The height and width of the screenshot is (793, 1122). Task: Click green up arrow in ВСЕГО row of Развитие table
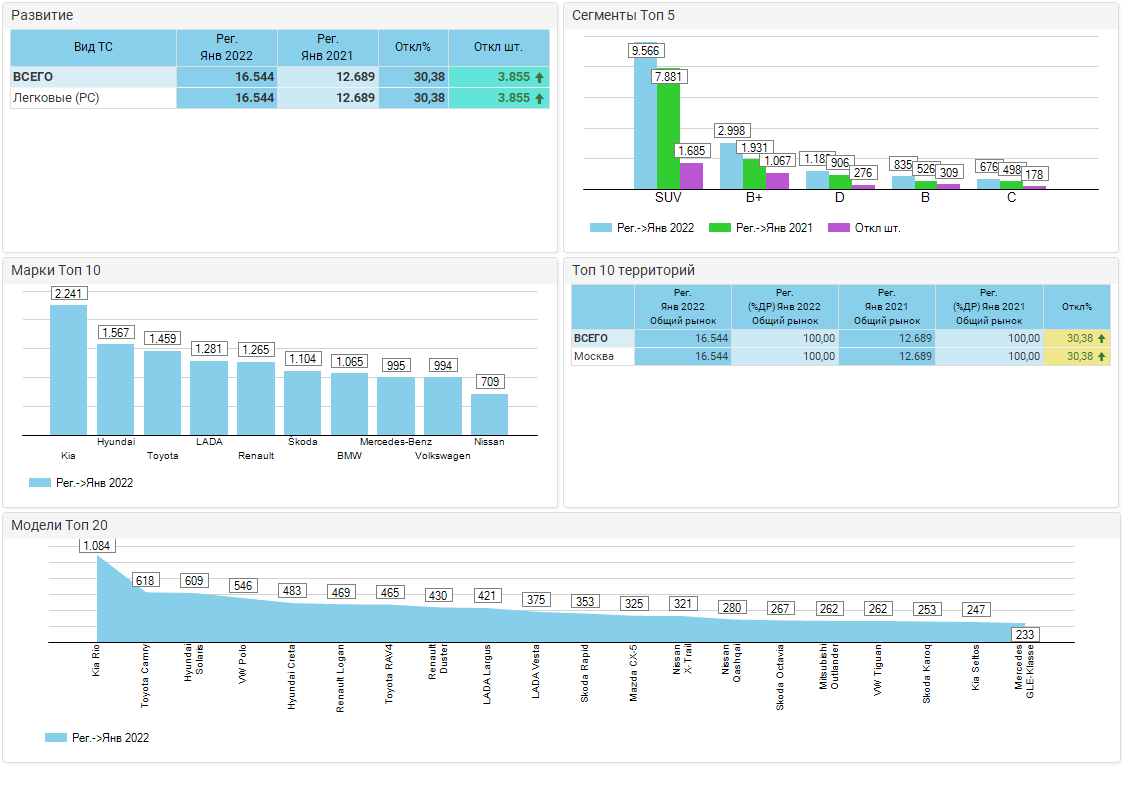539,77
